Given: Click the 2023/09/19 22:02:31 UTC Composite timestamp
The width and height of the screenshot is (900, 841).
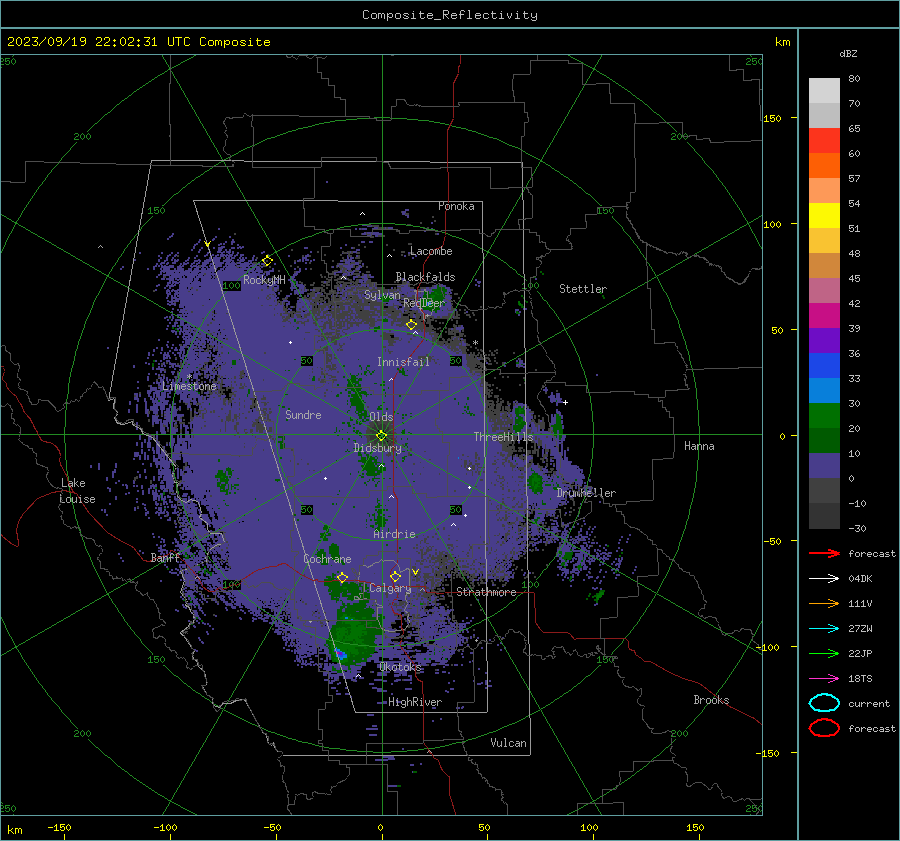Looking at the screenshot, I should point(138,42).
